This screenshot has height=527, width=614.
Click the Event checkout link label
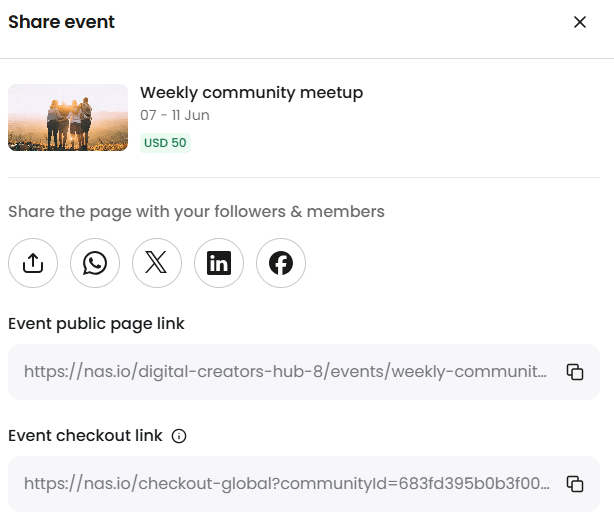[x=85, y=436]
